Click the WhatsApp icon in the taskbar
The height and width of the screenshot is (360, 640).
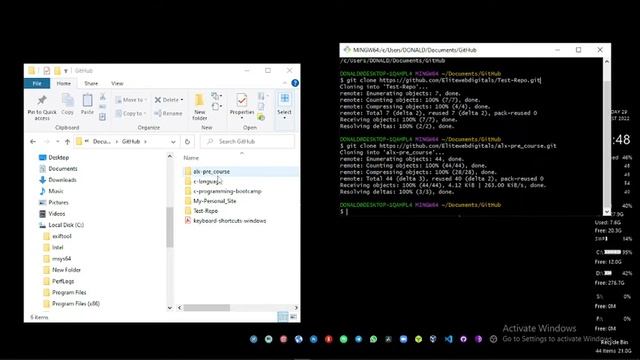373,339
